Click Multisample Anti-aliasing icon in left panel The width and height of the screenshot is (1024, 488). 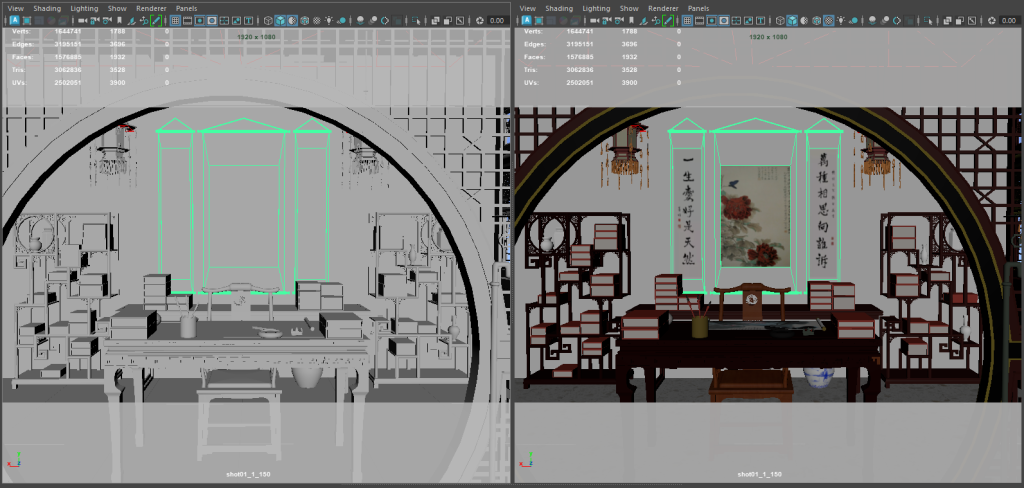385,20
